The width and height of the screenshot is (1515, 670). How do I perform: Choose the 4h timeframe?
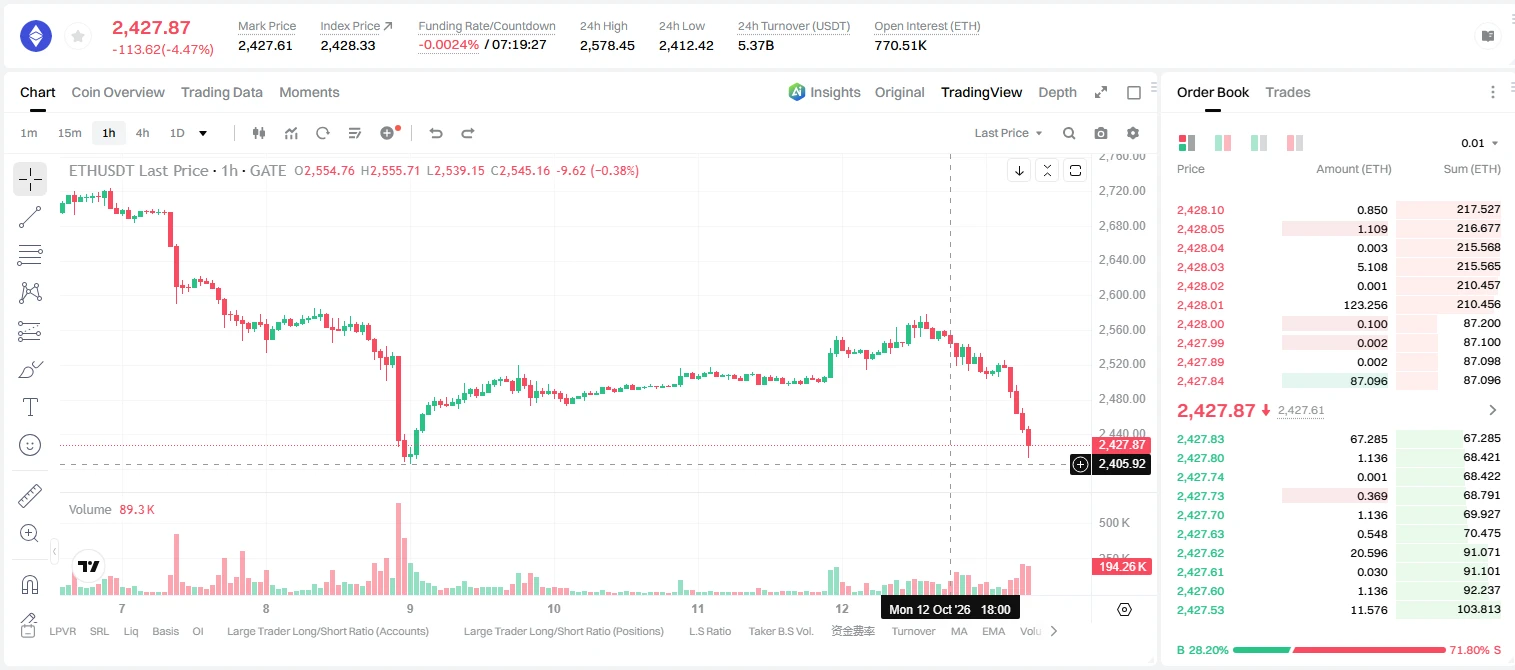(143, 133)
